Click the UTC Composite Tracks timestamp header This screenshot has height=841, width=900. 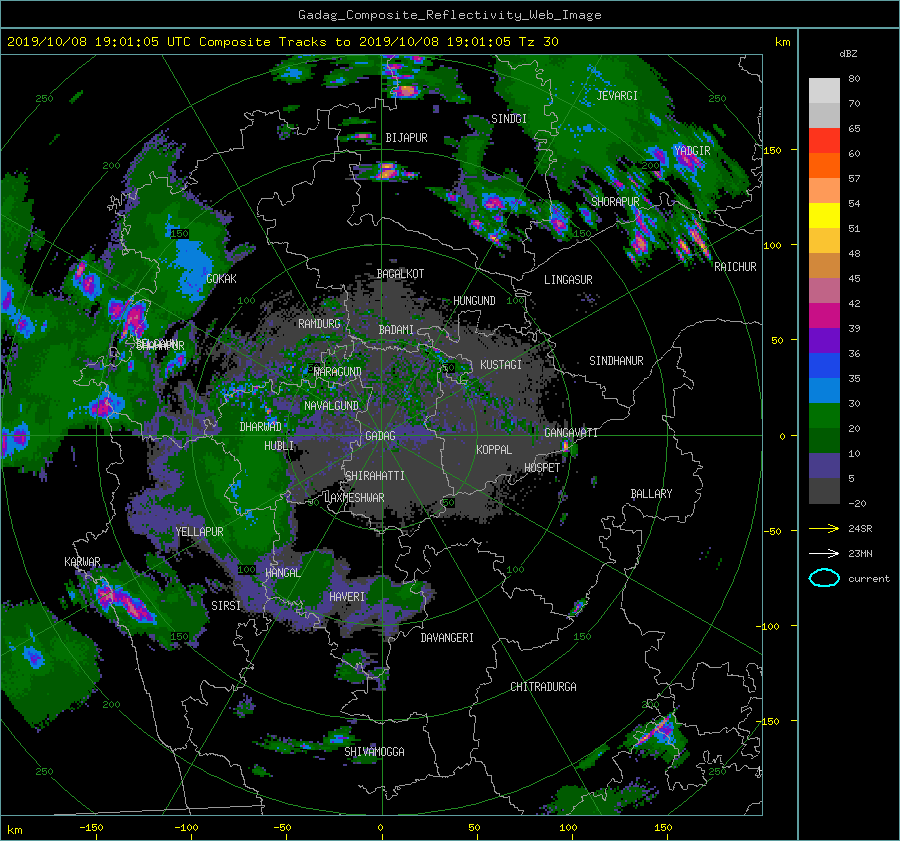click(282, 42)
